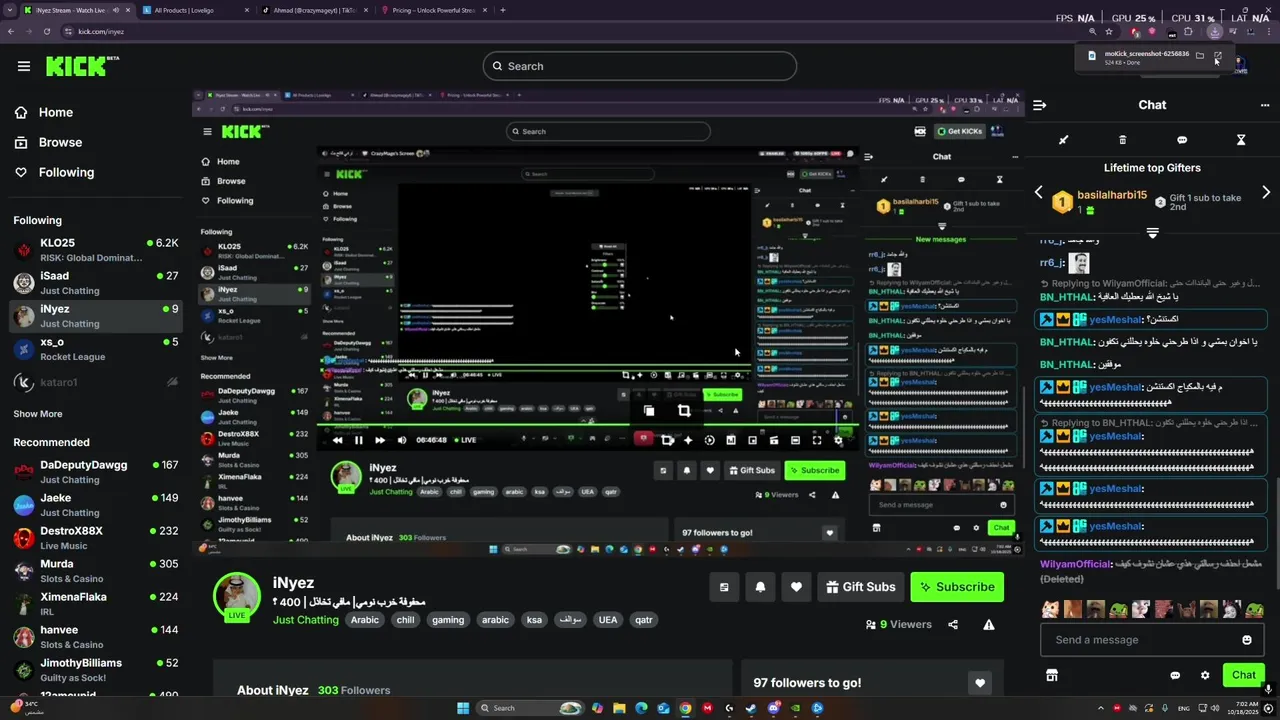Viewport: 1280px width, 720px height.
Task: Collapse the top gifters section
Action: click(x=1152, y=233)
